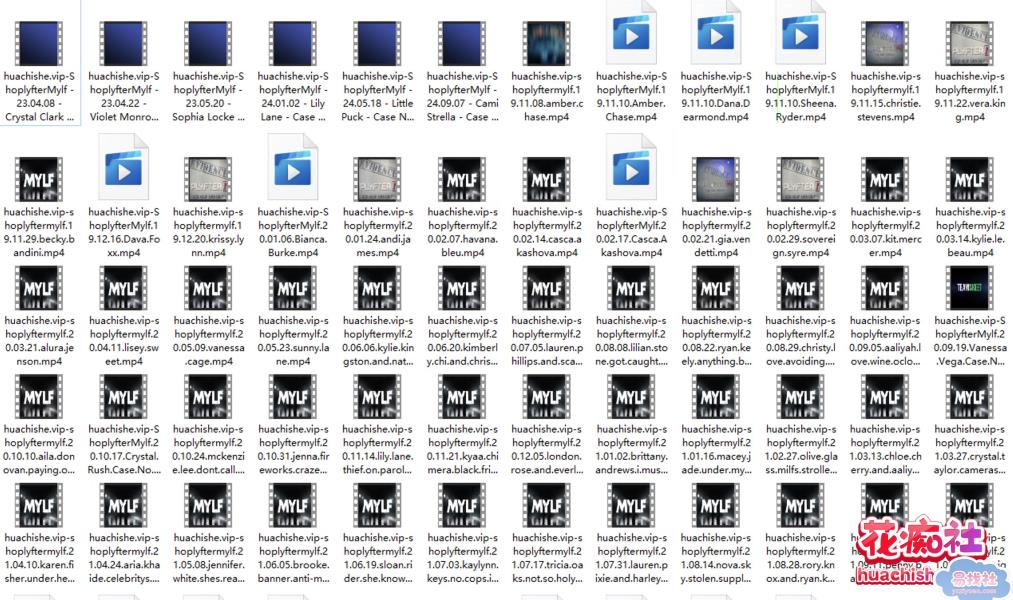Image resolution: width=1013 pixels, height=600 pixels.
Task: Click the file name containing "21.07.31.lauren.pixie"
Action: pos(631,558)
